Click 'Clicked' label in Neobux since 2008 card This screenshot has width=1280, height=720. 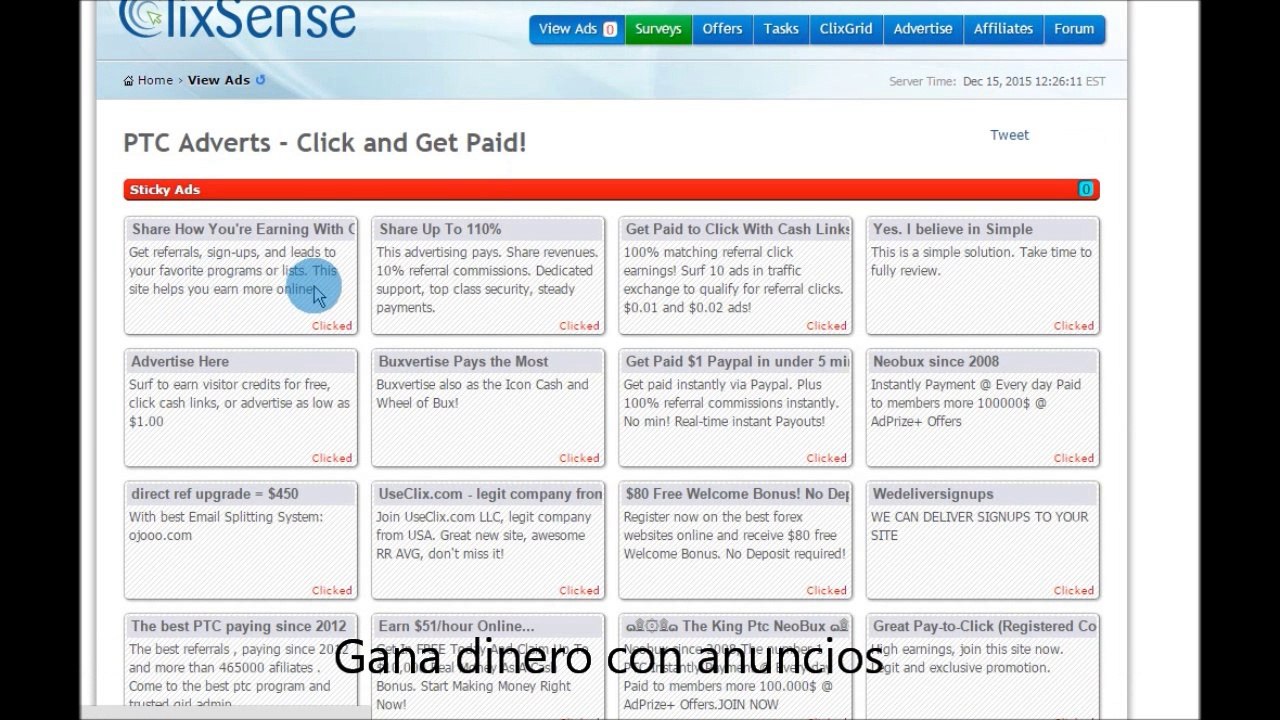click(1073, 458)
